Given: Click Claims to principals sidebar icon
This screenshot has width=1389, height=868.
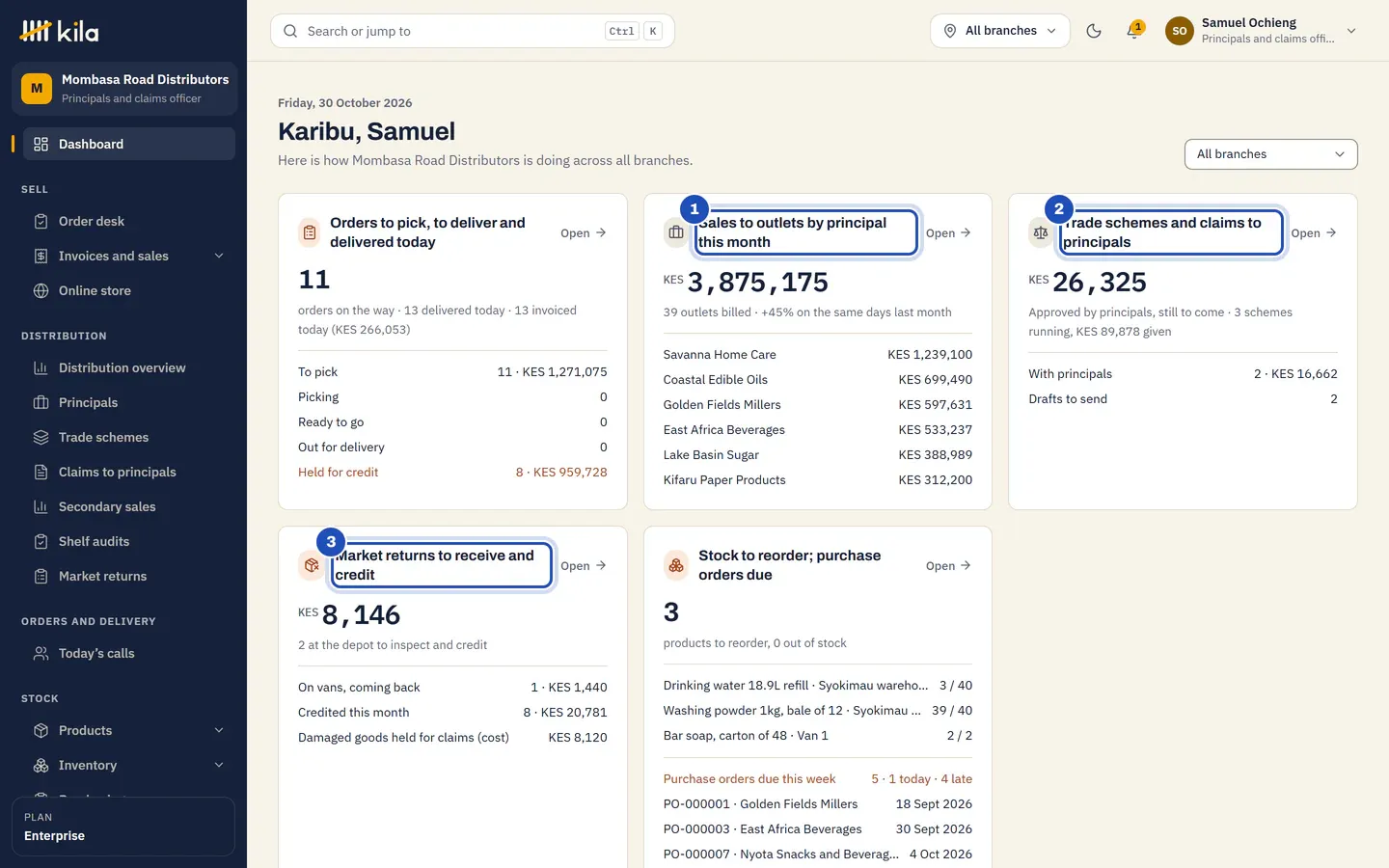Looking at the screenshot, I should point(41,472).
